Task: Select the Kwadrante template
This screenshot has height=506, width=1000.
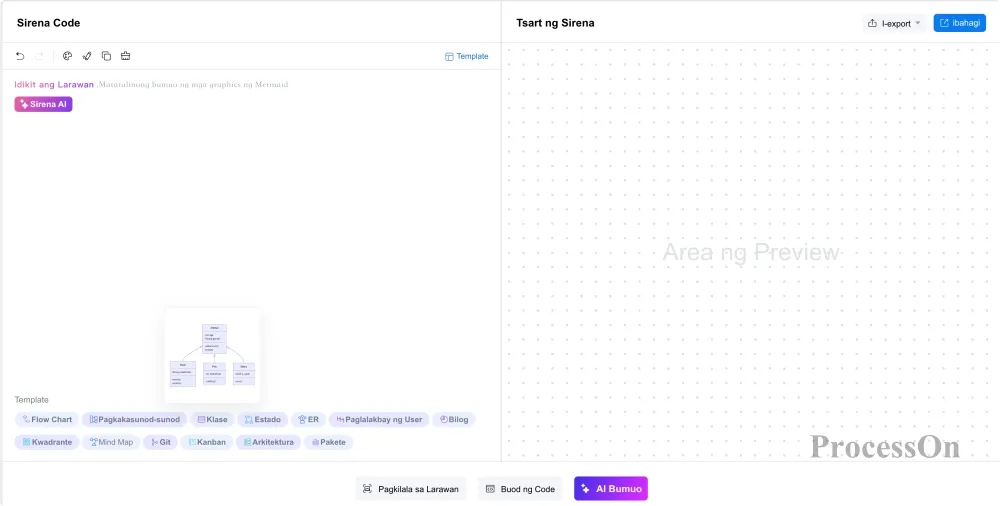Action: point(47,442)
